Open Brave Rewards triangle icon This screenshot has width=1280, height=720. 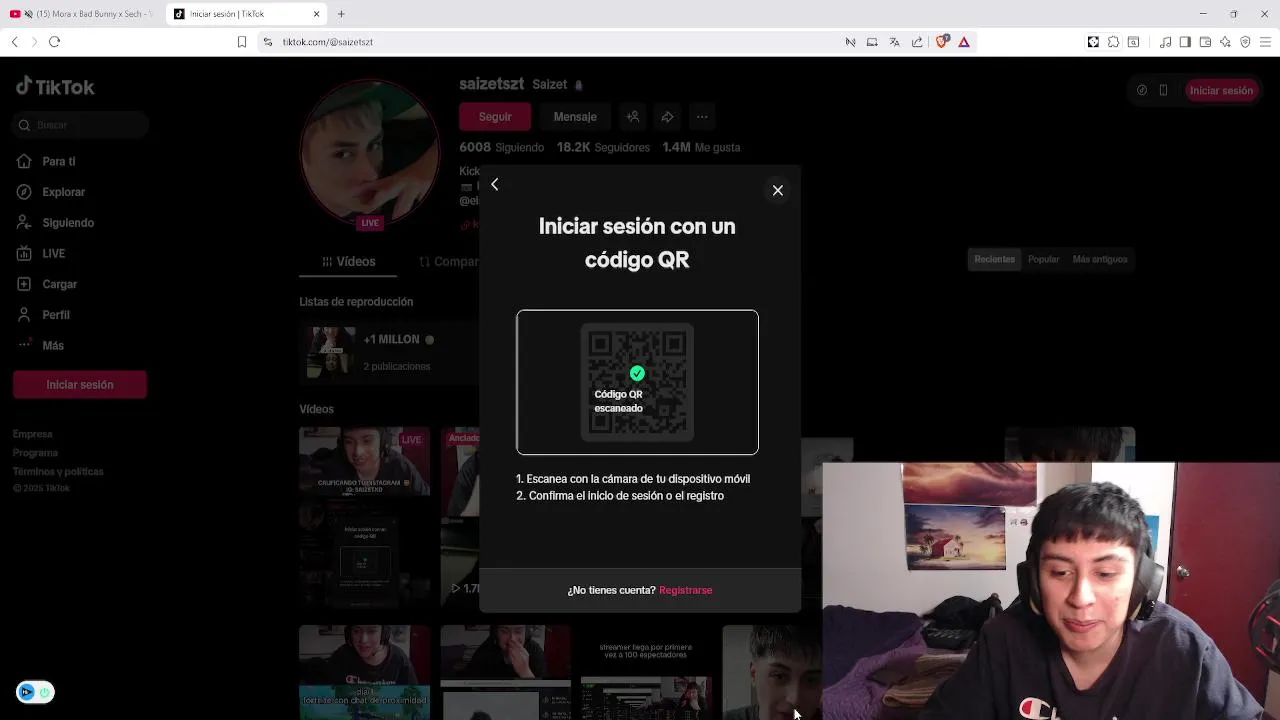click(x=964, y=42)
